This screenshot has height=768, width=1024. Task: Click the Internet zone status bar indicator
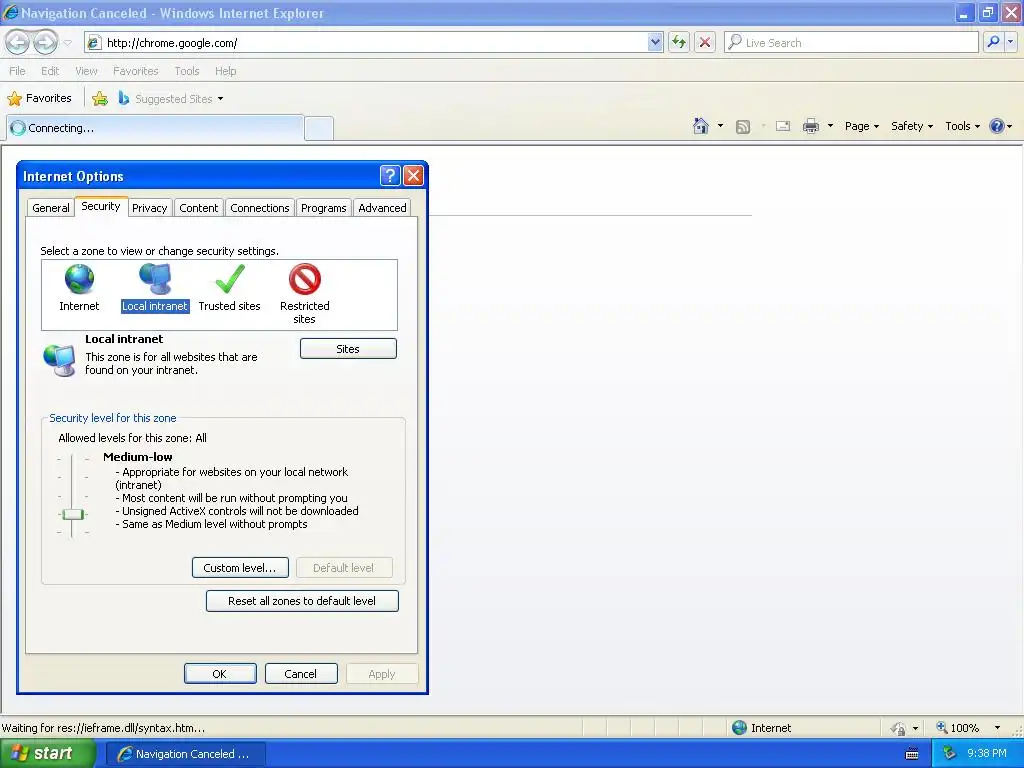[761, 728]
